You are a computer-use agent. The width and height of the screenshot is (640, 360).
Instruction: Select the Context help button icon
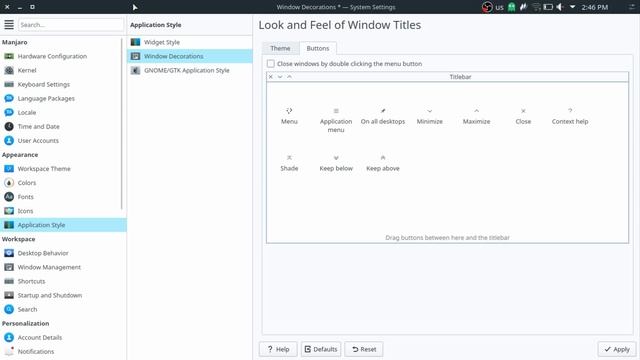coord(570,111)
